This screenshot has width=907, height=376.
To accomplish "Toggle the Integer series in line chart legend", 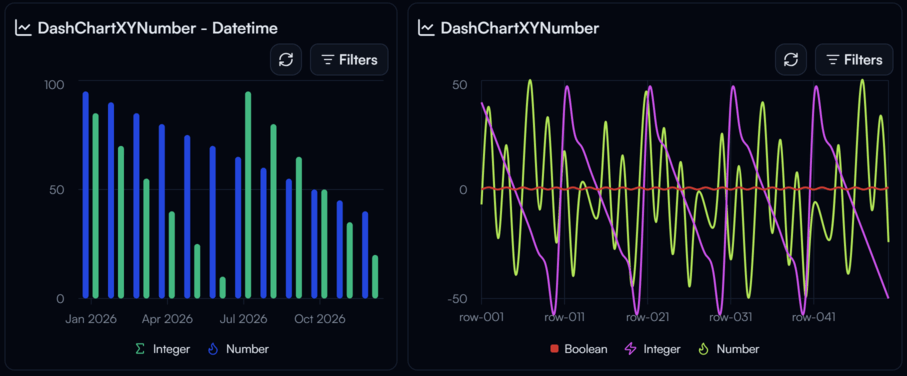I will [x=652, y=349].
